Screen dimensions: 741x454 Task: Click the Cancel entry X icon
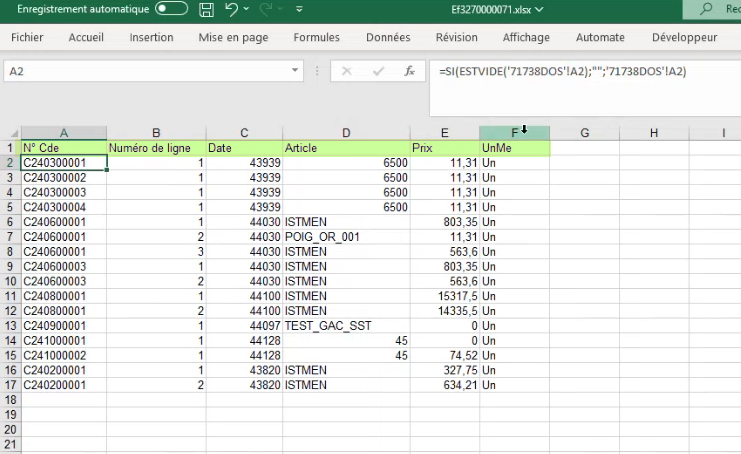pyautogui.click(x=346, y=72)
